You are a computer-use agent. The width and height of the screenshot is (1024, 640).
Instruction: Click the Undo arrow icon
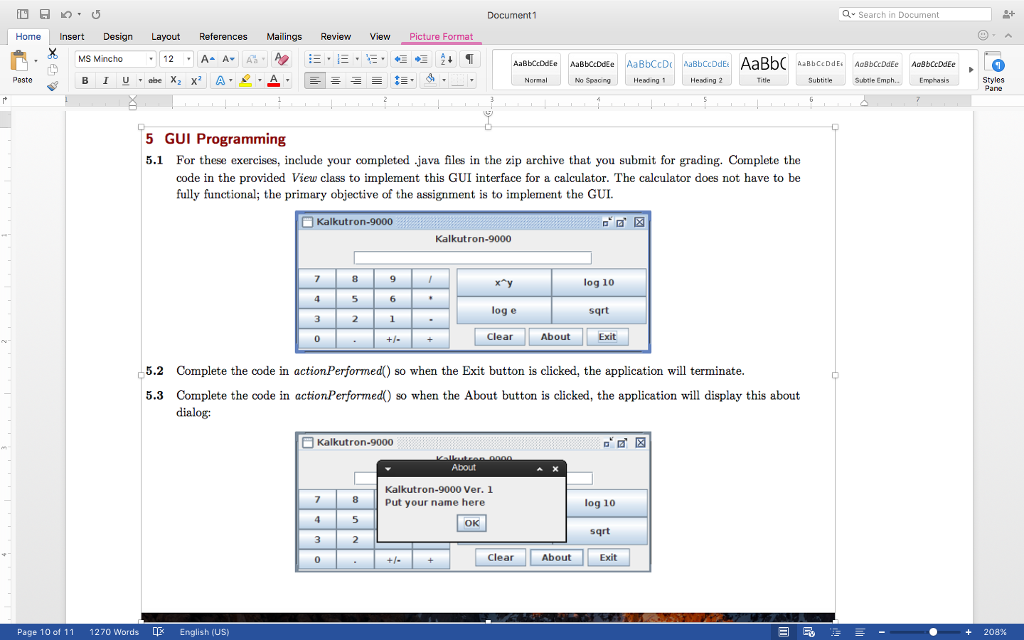point(66,14)
